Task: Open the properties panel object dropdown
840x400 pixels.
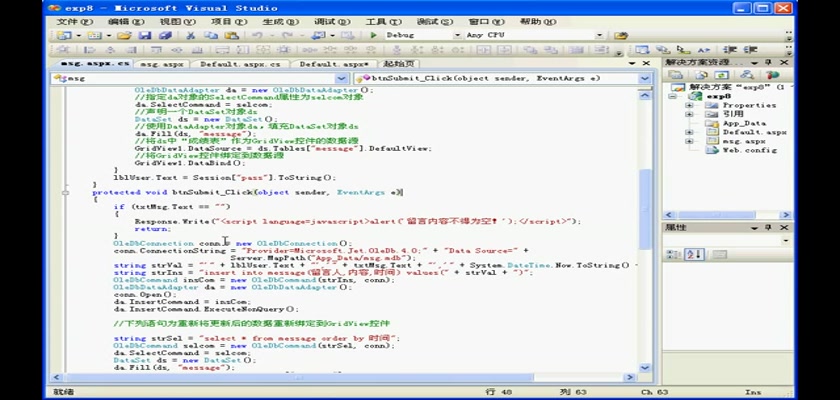Action: pyautogui.click(x=786, y=241)
